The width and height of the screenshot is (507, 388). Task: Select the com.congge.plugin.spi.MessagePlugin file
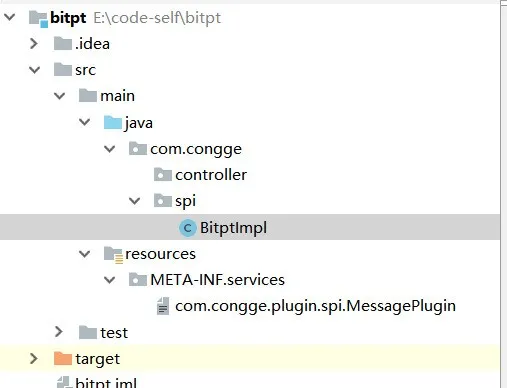[315, 306]
